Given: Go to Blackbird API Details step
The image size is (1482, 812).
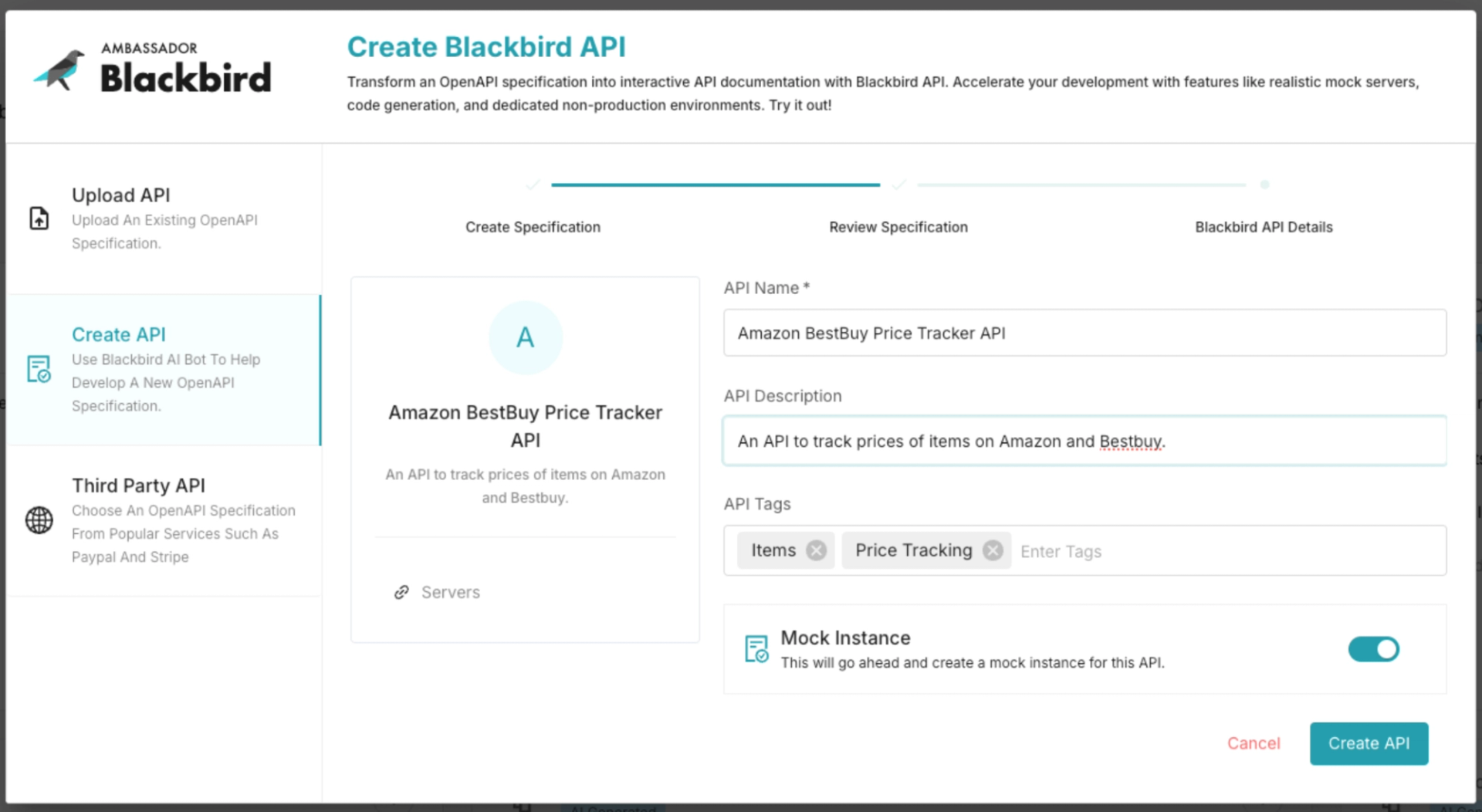Looking at the screenshot, I should pyautogui.click(x=1264, y=227).
